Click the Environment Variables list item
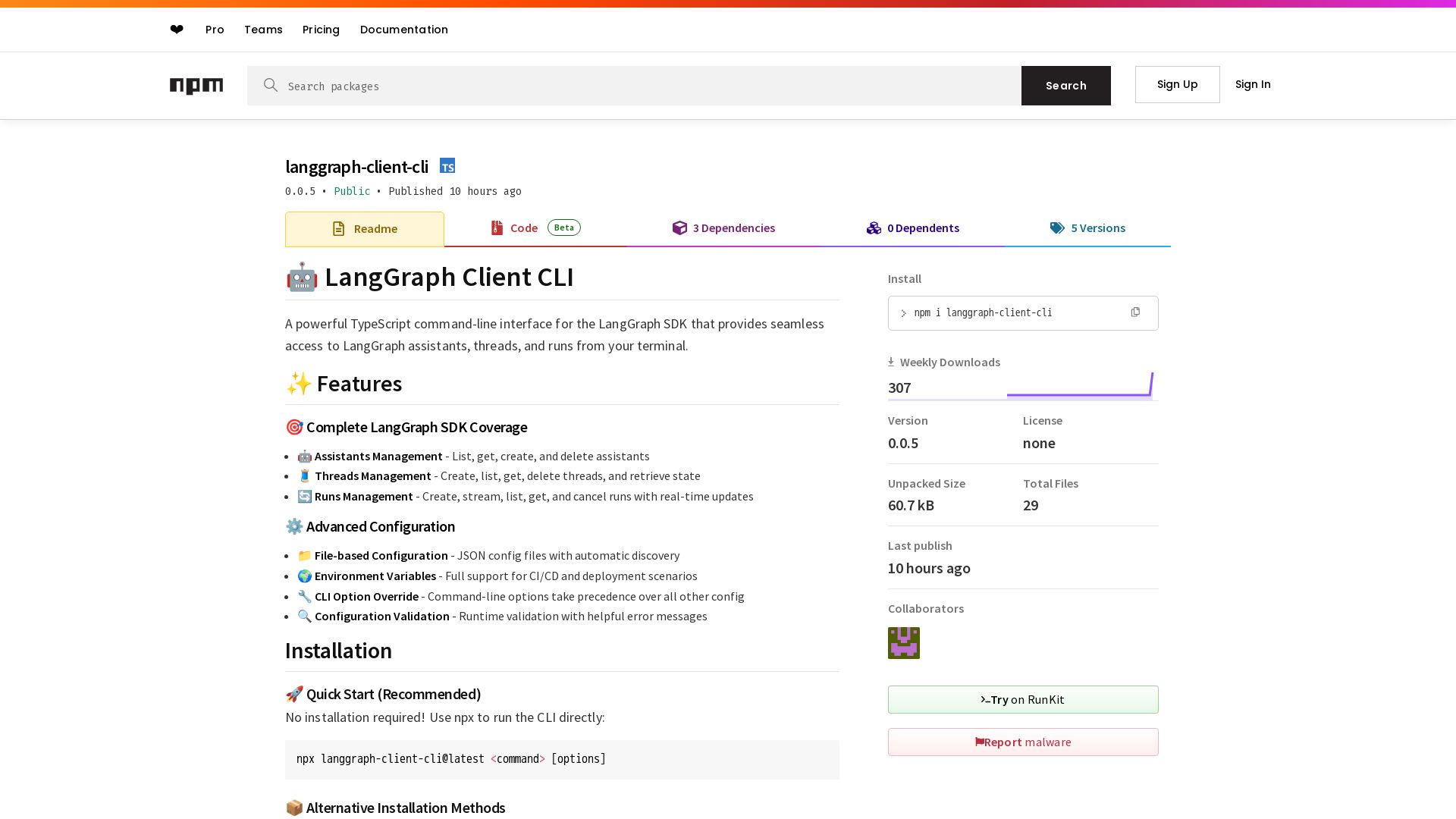The height and width of the screenshot is (819, 1456). tap(497, 576)
